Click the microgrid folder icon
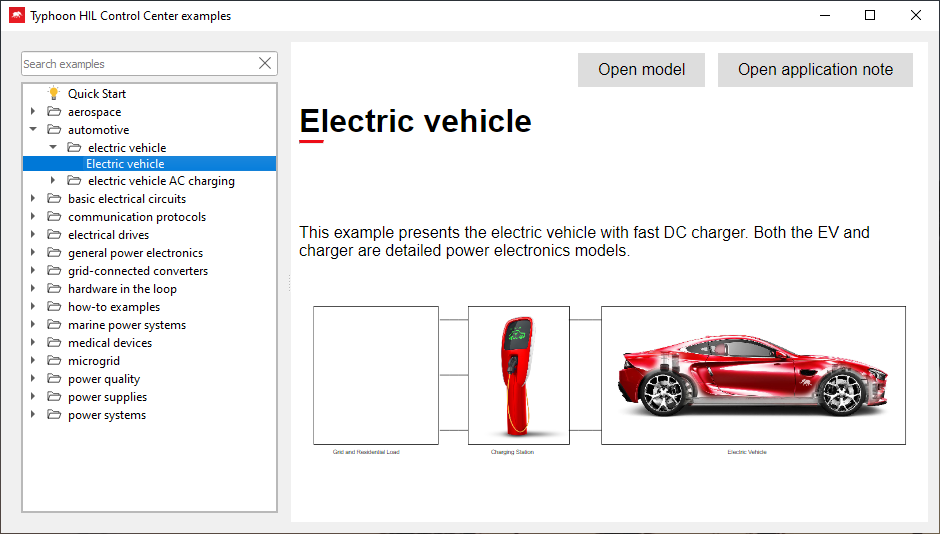 click(x=54, y=360)
